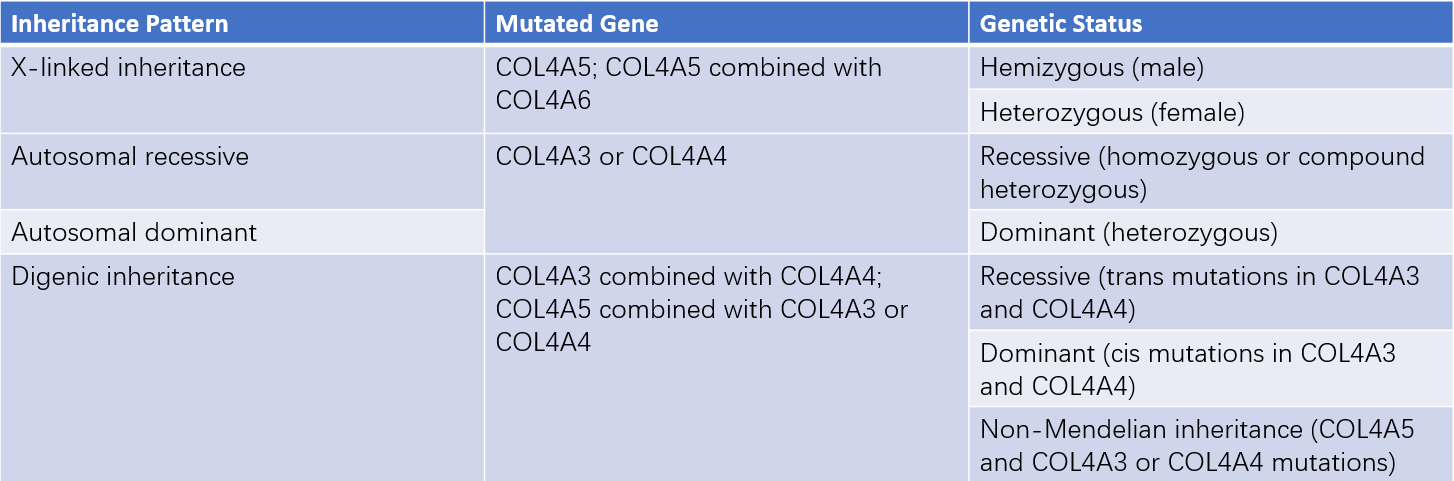The height and width of the screenshot is (481, 1454).
Task: Click 'and COL4A3 or COL4A4 mutations)' text
Action: click(x=1188, y=462)
